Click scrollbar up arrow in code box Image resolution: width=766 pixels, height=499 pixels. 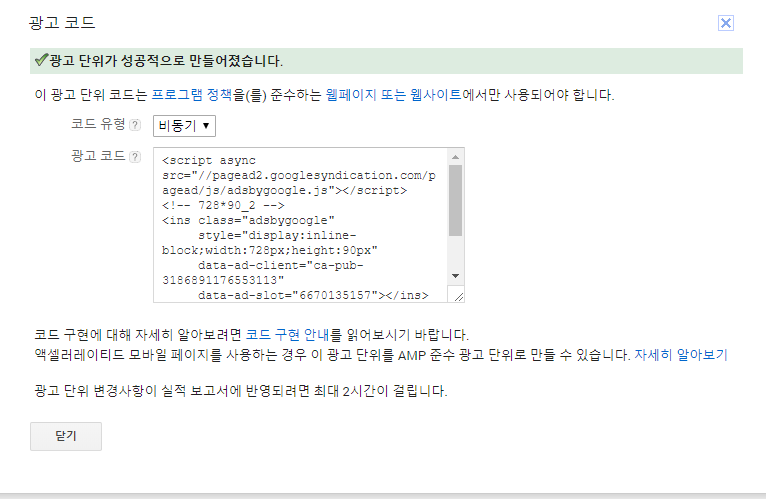click(x=455, y=157)
